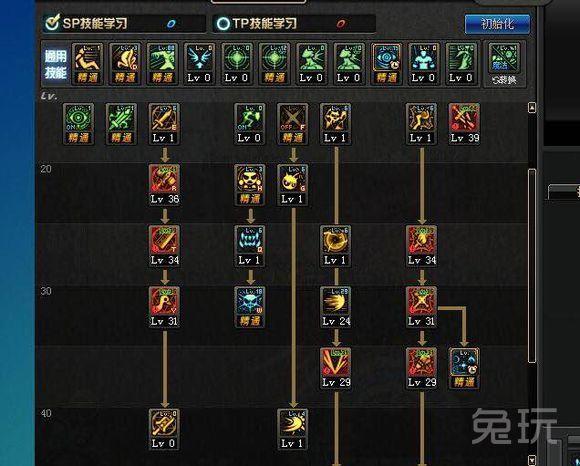Click the scrollbar down arrow of the skill tree
The height and width of the screenshot is (466, 580).
[532, 459]
